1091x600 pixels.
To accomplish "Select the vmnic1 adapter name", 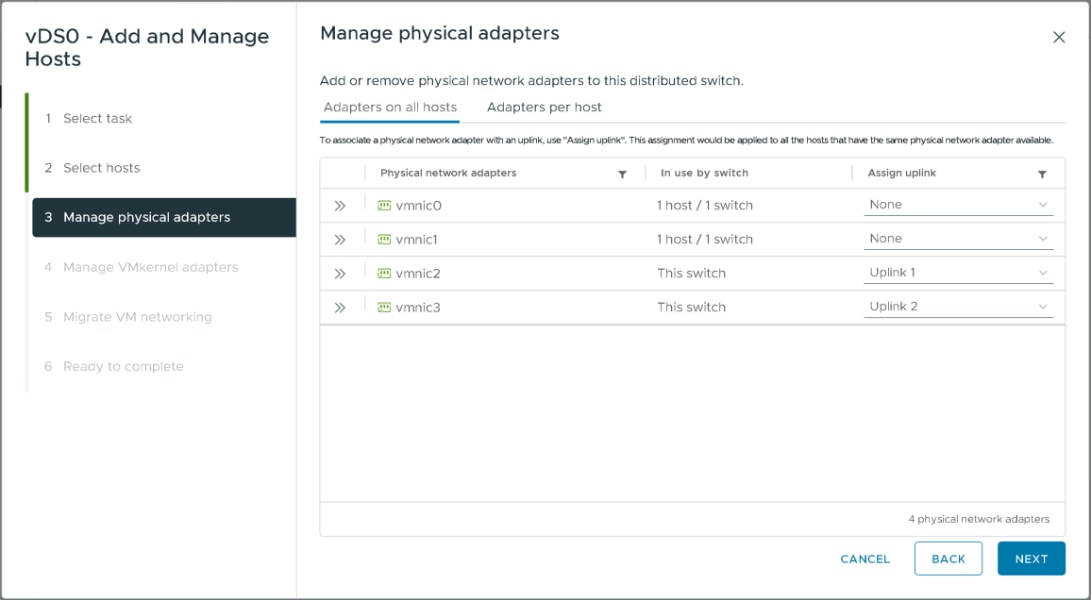I will pos(417,239).
